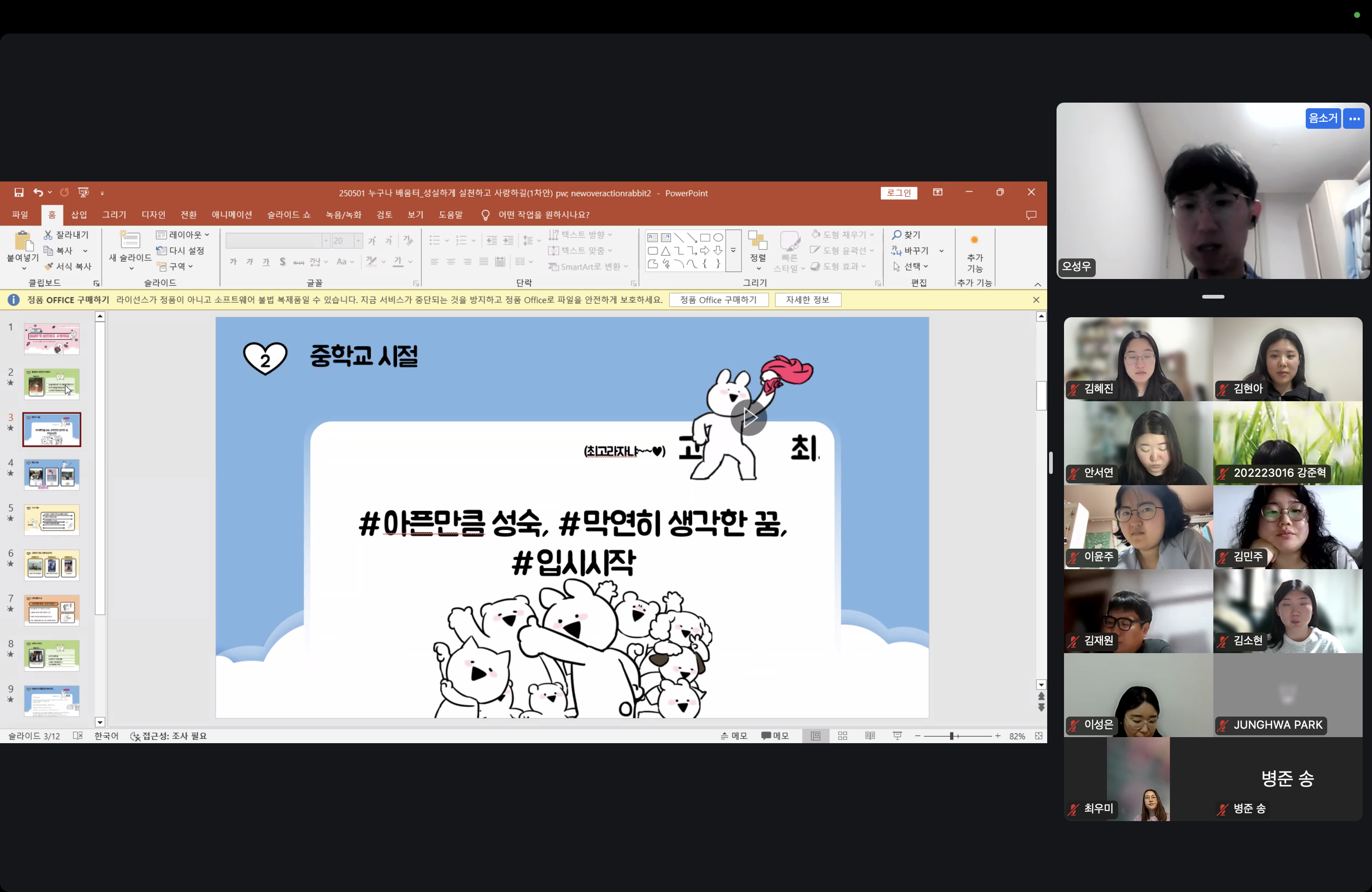Switch to reading view in status bar
This screenshot has height=892, width=1372.
click(870, 736)
